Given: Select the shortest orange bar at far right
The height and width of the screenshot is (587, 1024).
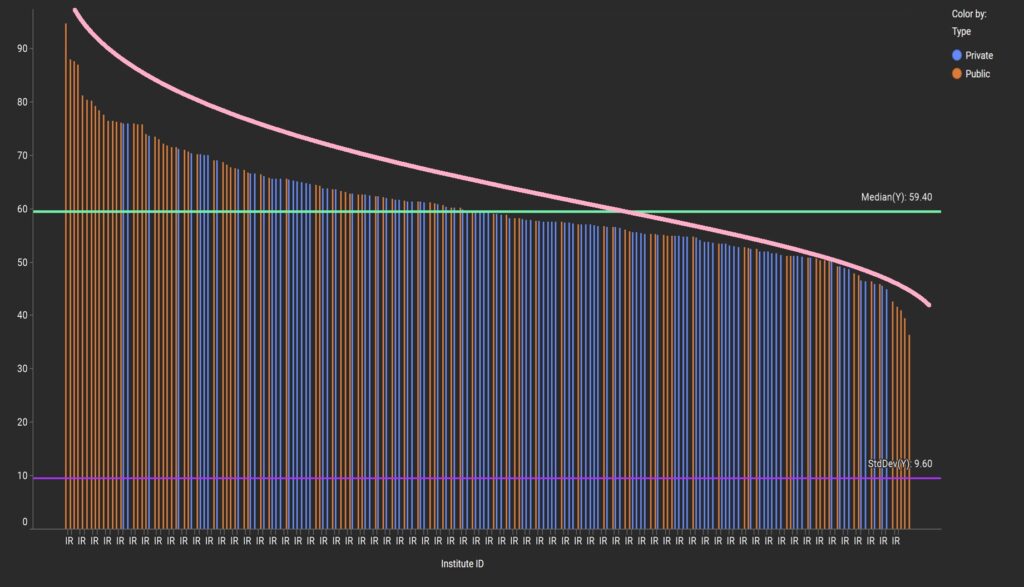Looking at the screenshot, I should click(x=909, y=430).
